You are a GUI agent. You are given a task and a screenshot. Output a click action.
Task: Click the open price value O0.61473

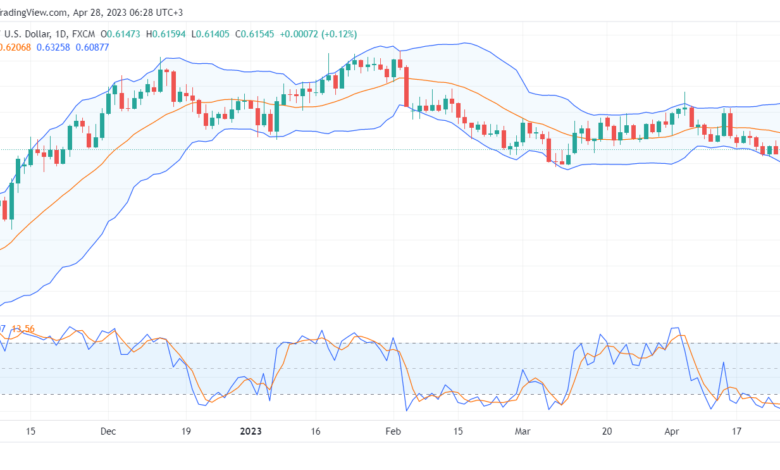(120, 34)
